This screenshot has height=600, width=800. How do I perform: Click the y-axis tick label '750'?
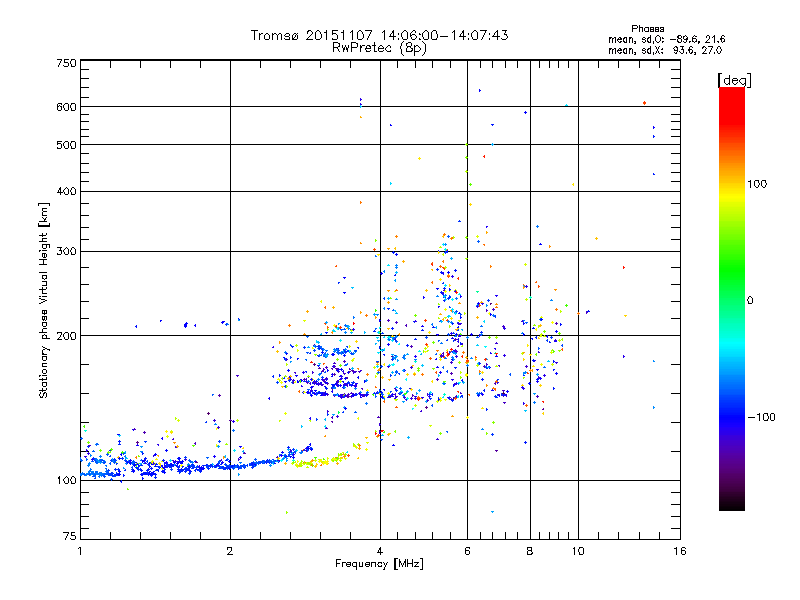66,63
